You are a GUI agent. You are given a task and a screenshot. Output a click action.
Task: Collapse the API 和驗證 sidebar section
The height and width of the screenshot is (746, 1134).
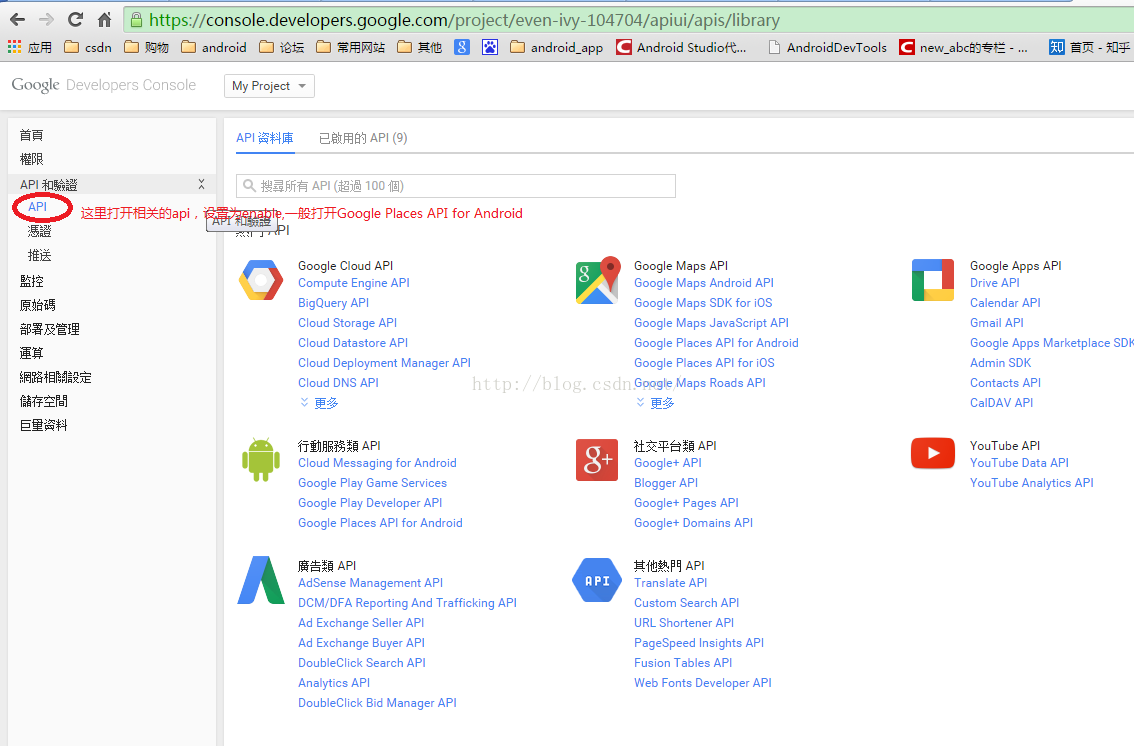[x=202, y=184]
